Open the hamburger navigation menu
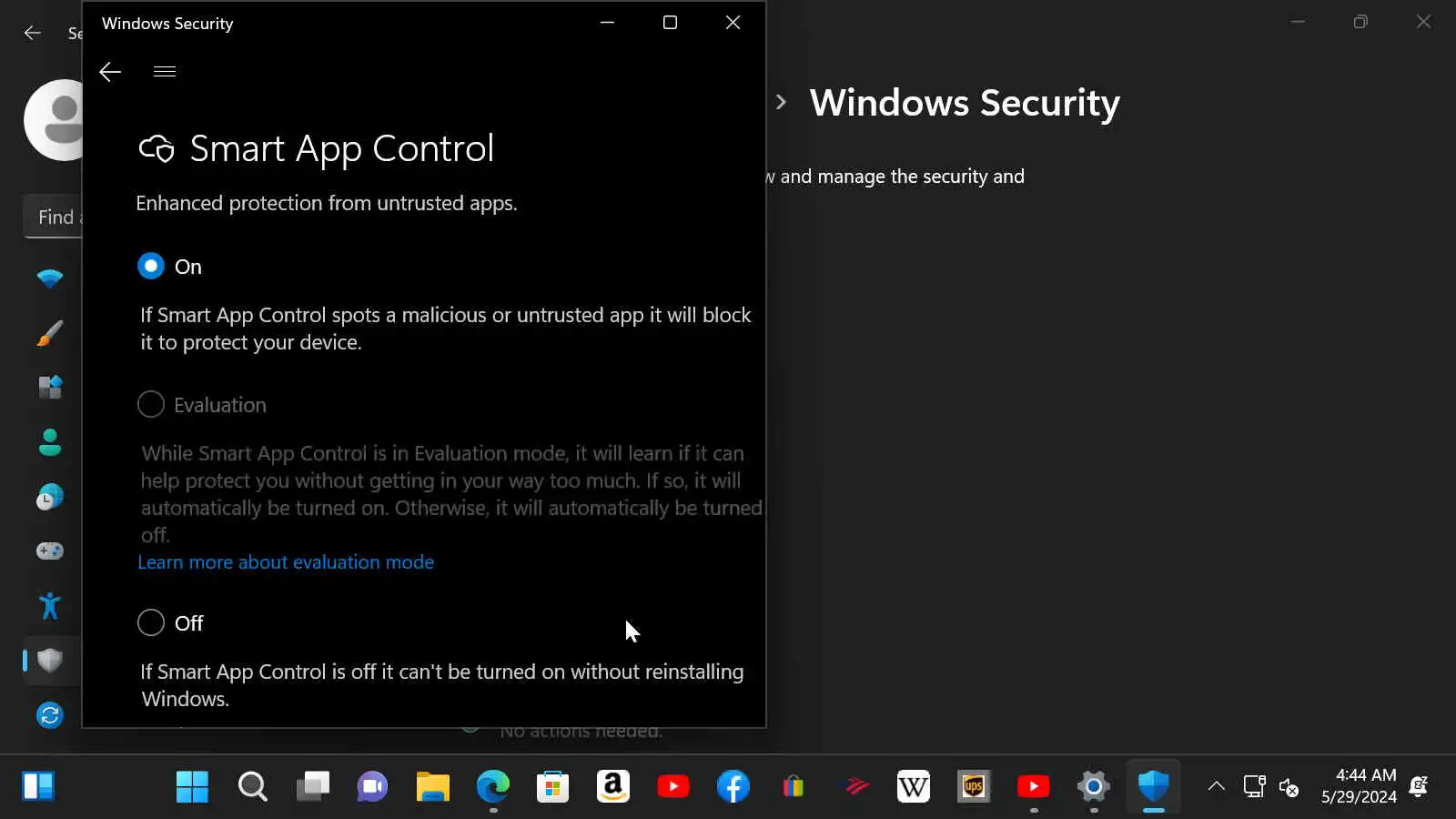Image resolution: width=1456 pixels, height=819 pixels. coord(165,72)
